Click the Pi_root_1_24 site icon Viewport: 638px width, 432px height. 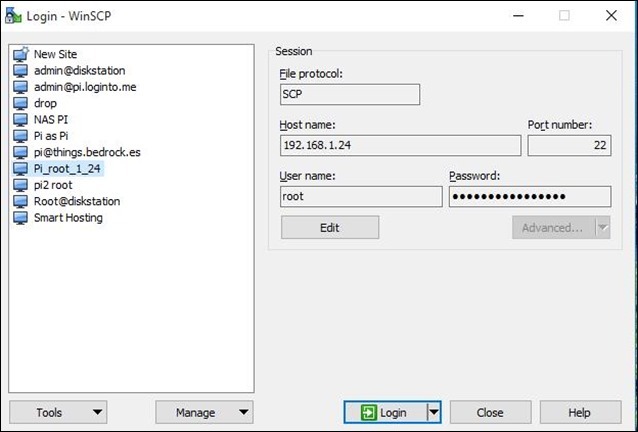(x=20, y=169)
